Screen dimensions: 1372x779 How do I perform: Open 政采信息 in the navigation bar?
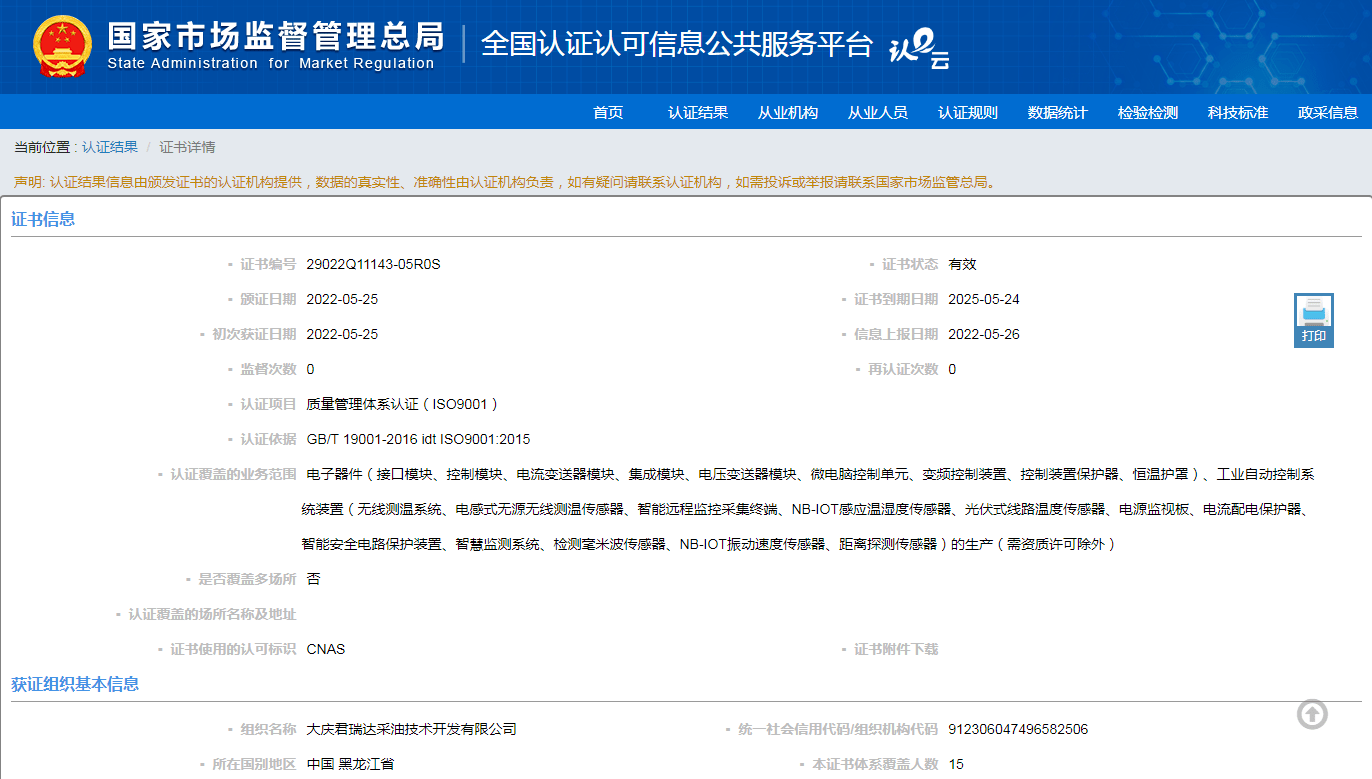click(1328, 113)
